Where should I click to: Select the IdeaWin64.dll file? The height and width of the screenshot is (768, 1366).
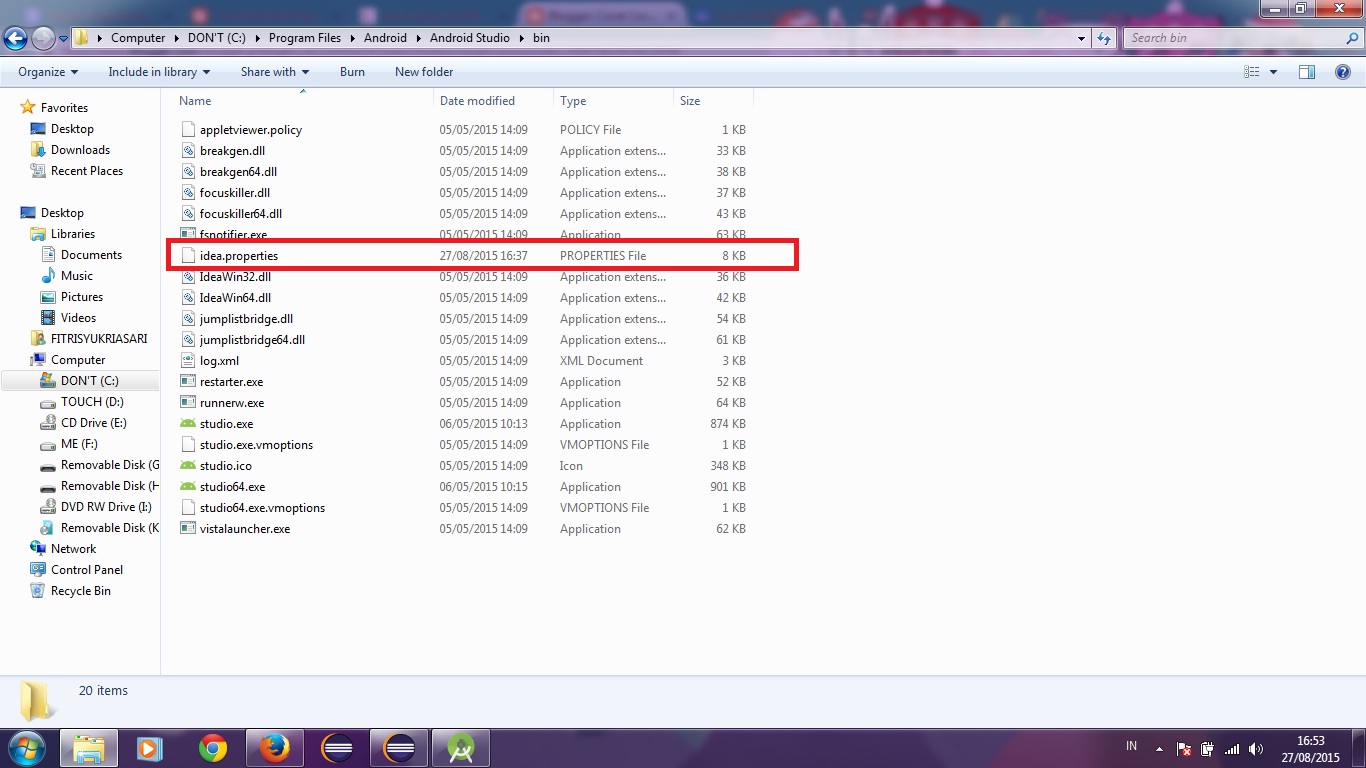(235, 298)
